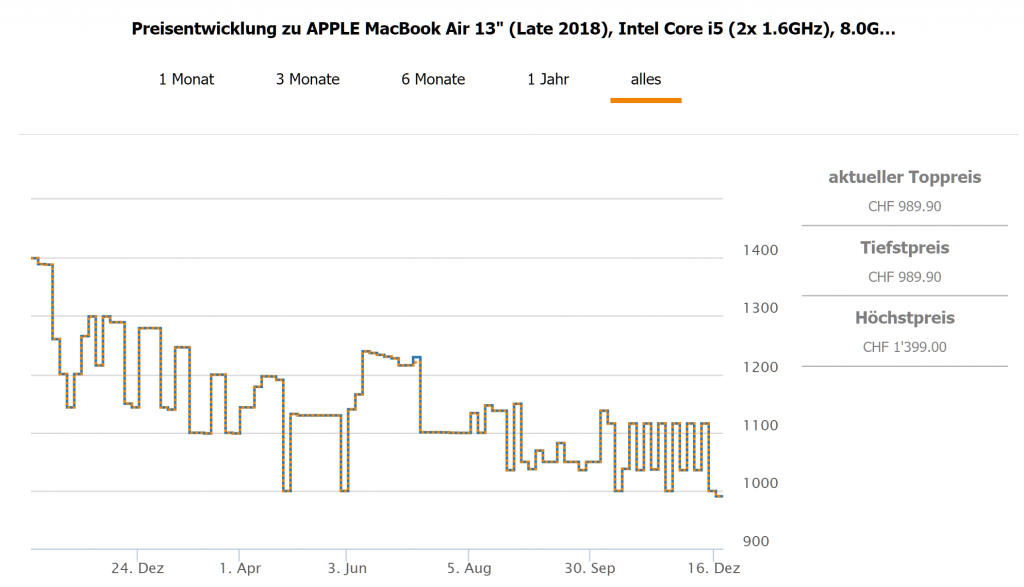Click the 24. Dez x-axis label
1024x587 pixels.
[x=137, y=568]
